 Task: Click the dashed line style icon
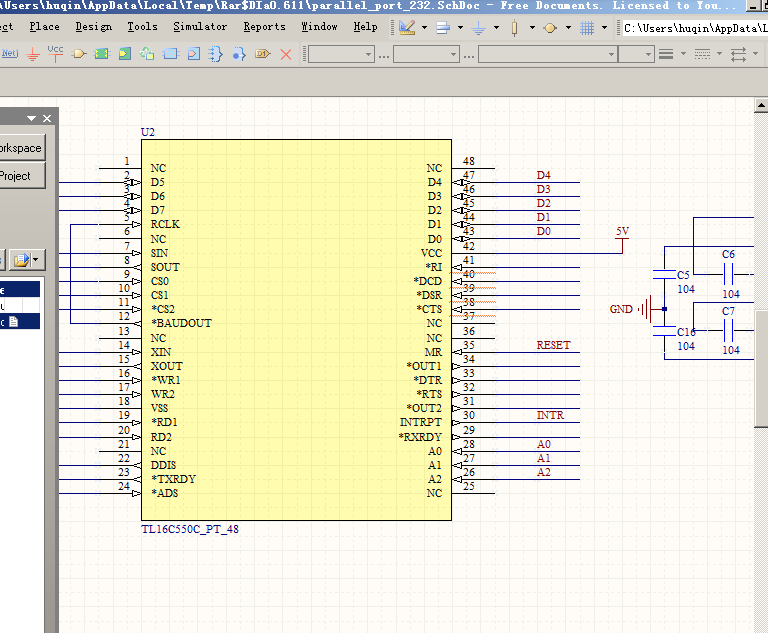702,54
